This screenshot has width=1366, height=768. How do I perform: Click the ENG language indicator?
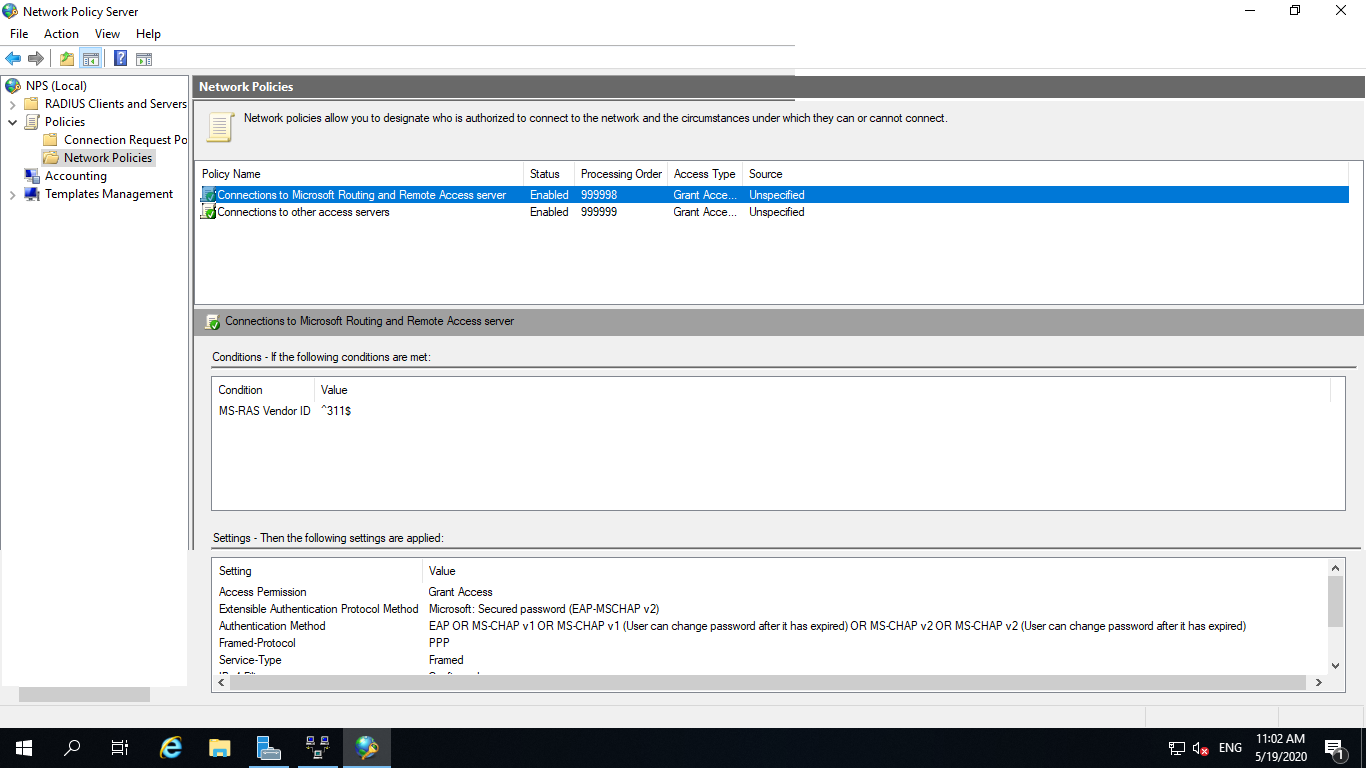click(1230, 748)
